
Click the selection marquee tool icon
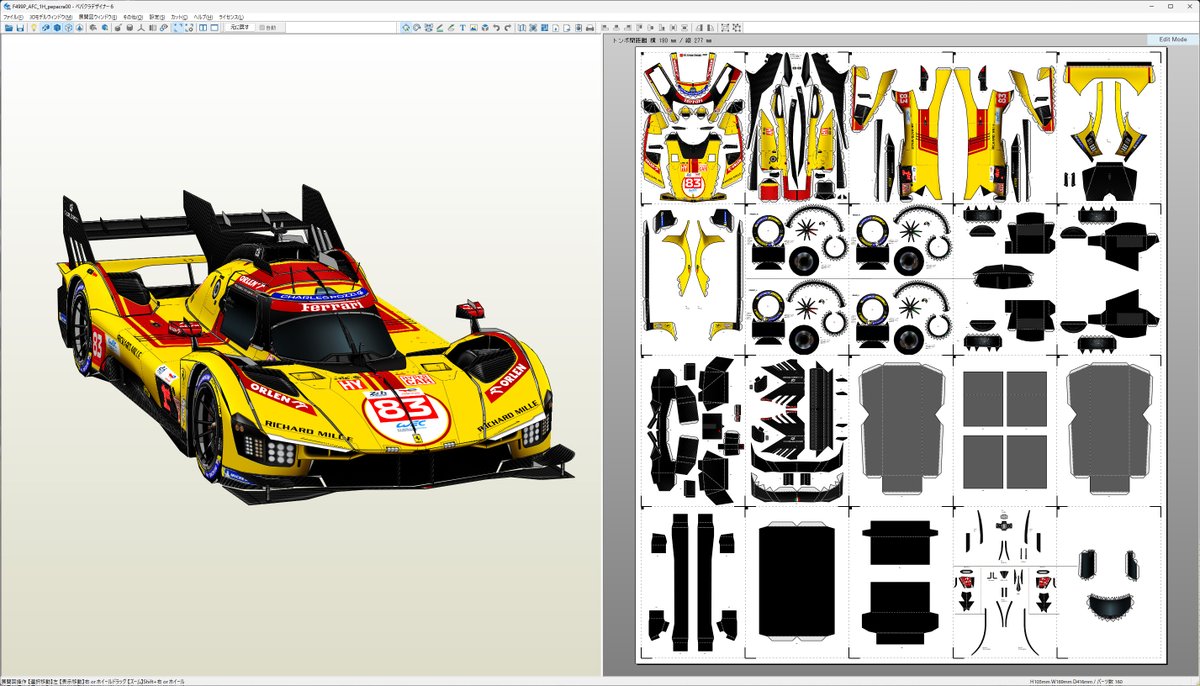point(178,28)
